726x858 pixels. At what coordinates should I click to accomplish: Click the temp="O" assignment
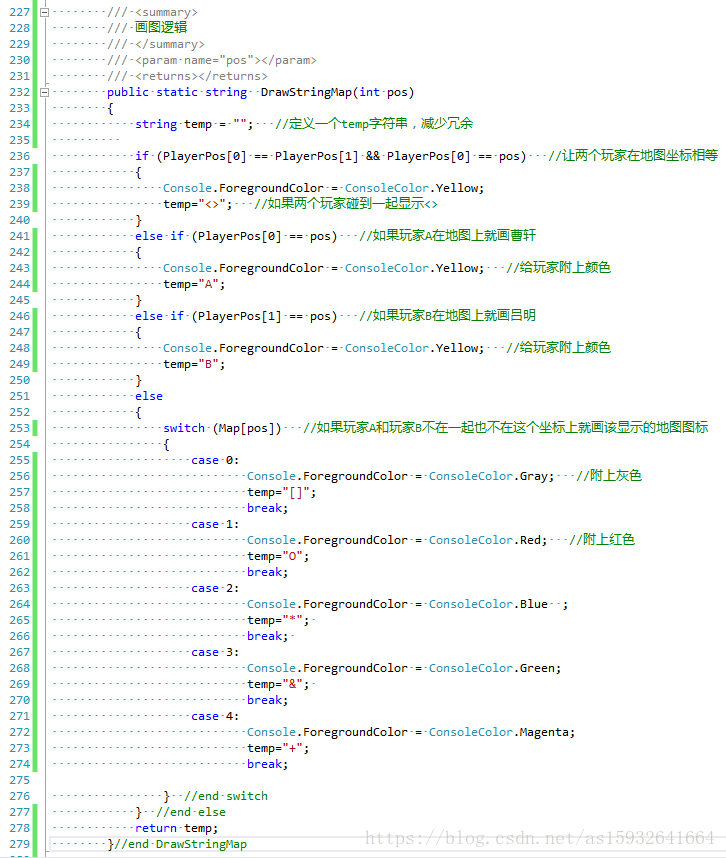278,556
